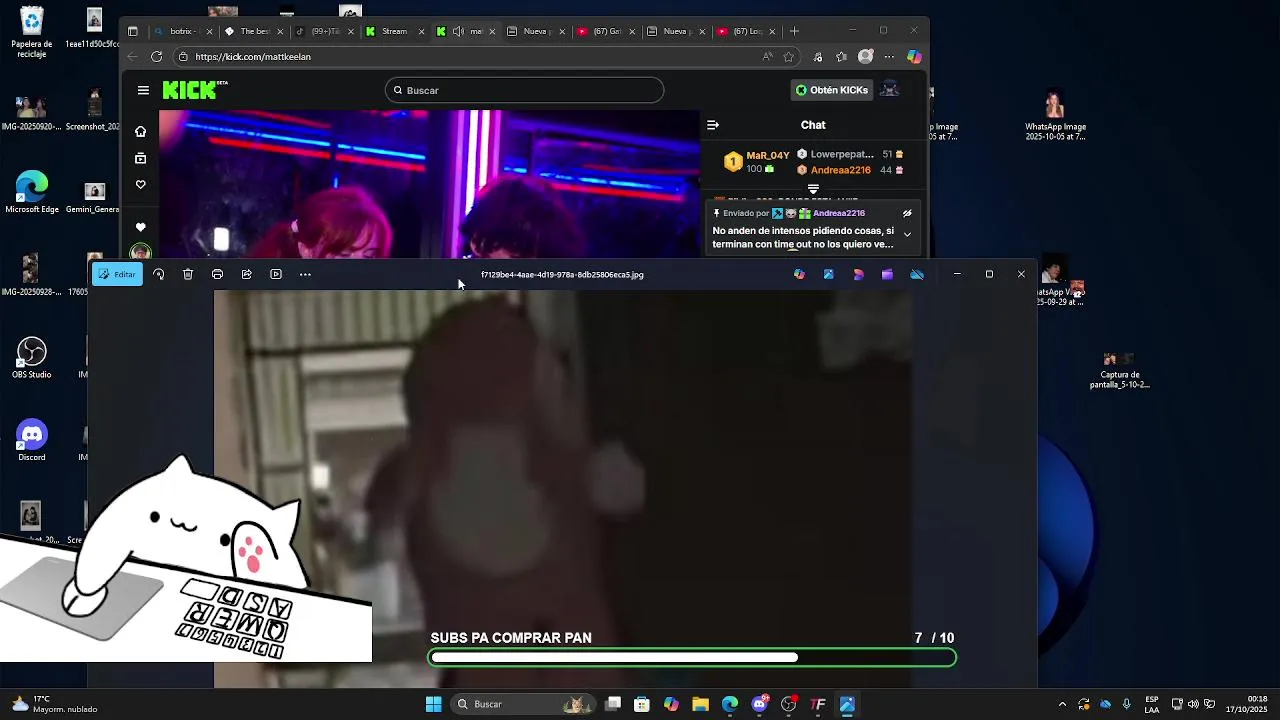Open Edge tab actions menu
The width and height of the screenshot is (1280, 720).
(132, 31)
